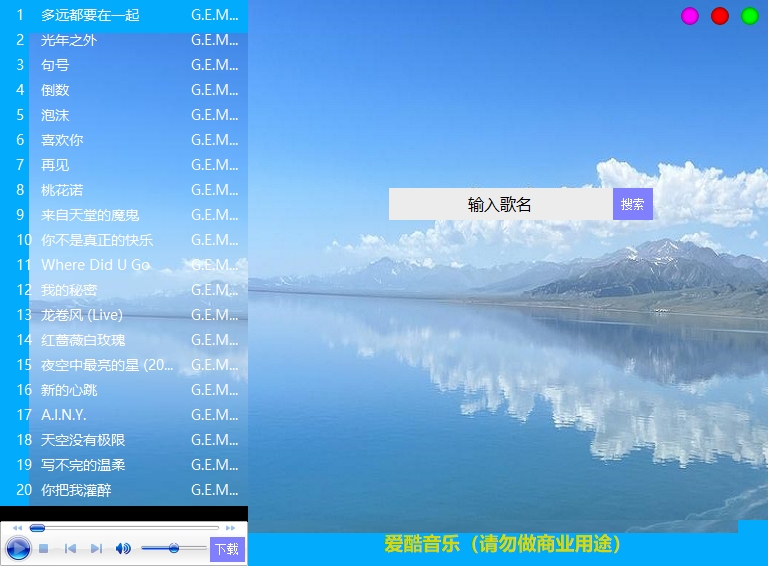Play the current track with the play button
Viewport: 768px width, 566px height.
18,548
